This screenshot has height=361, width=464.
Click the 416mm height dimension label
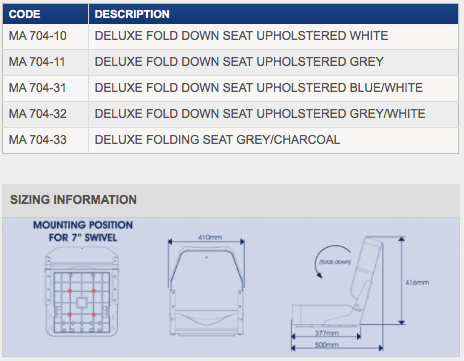(417, 283)
